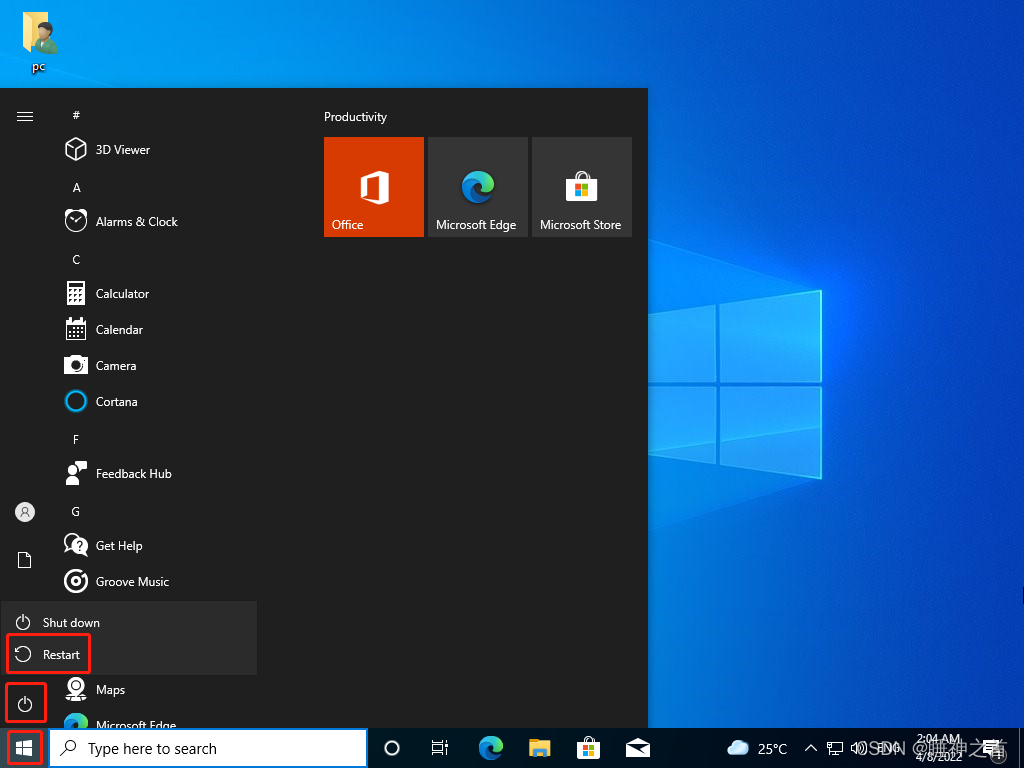Open Documents from the Start sidebar
This screenshot has width=1024, height=768.
coord(24,560)
